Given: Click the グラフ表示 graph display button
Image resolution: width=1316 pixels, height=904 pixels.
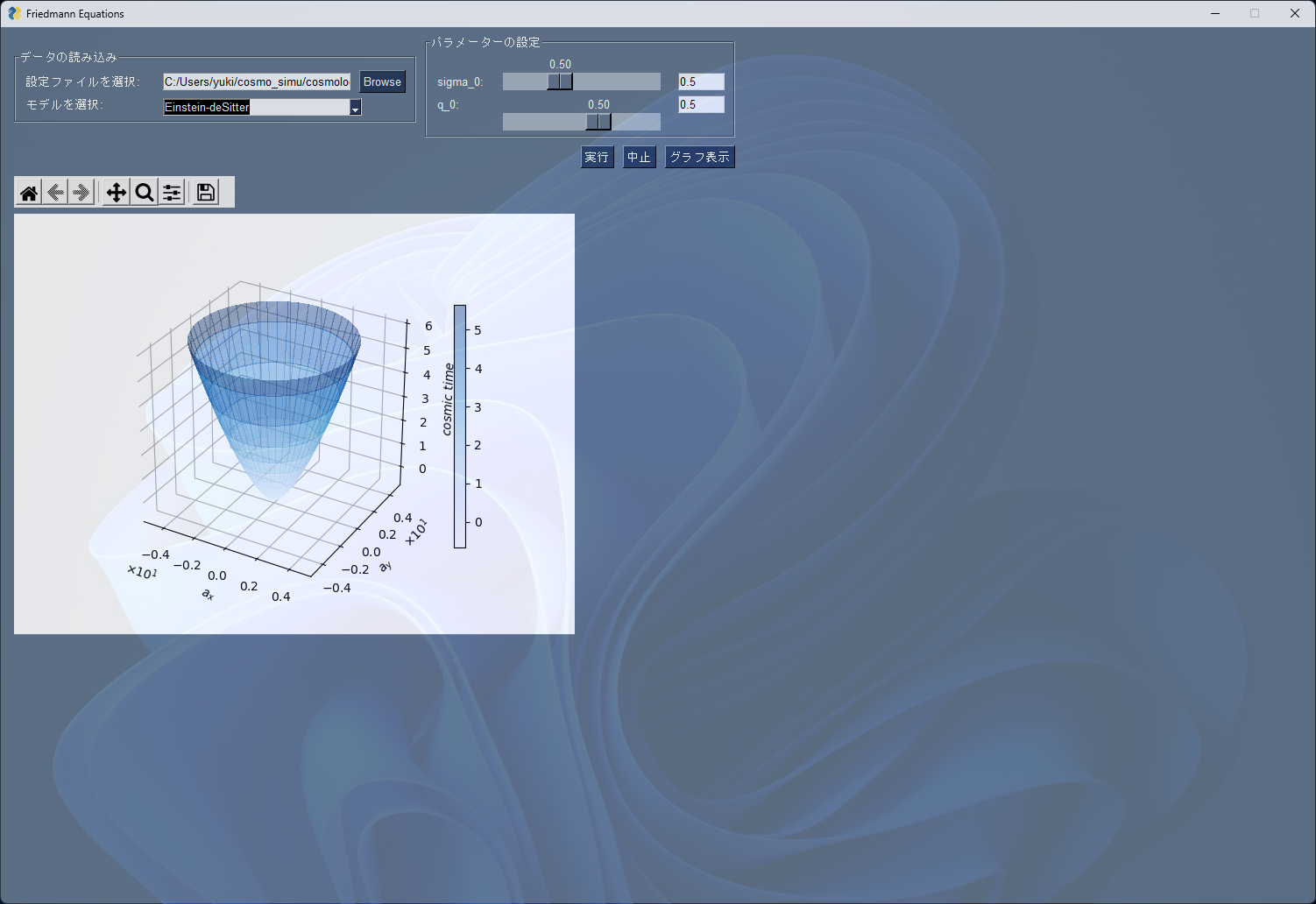Looking at the screenshot, I should (x=699, y=157).
